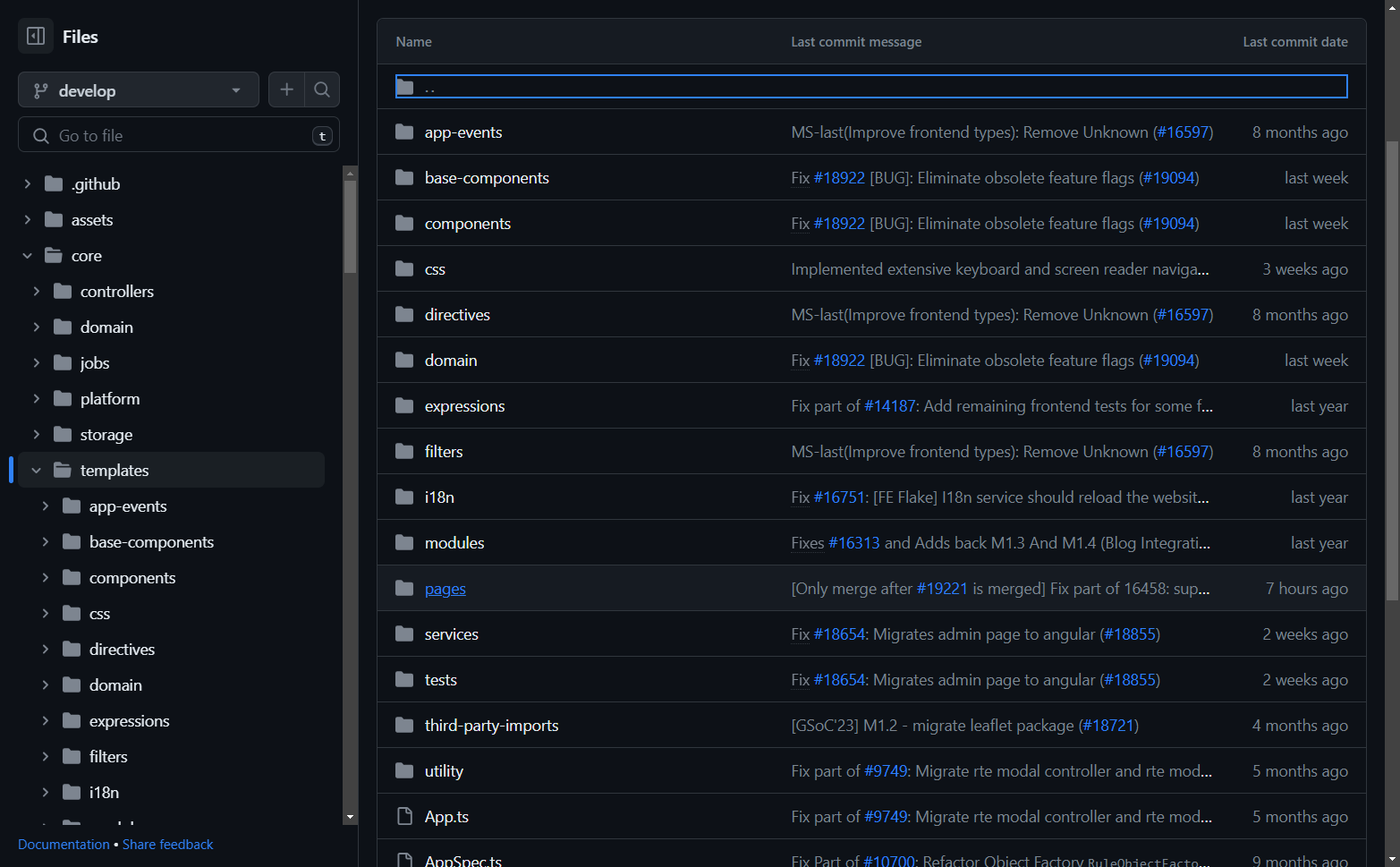Expand the sidebar app-events folder chevron
This screenshot has height=867, width=1400.
[46, 506]
